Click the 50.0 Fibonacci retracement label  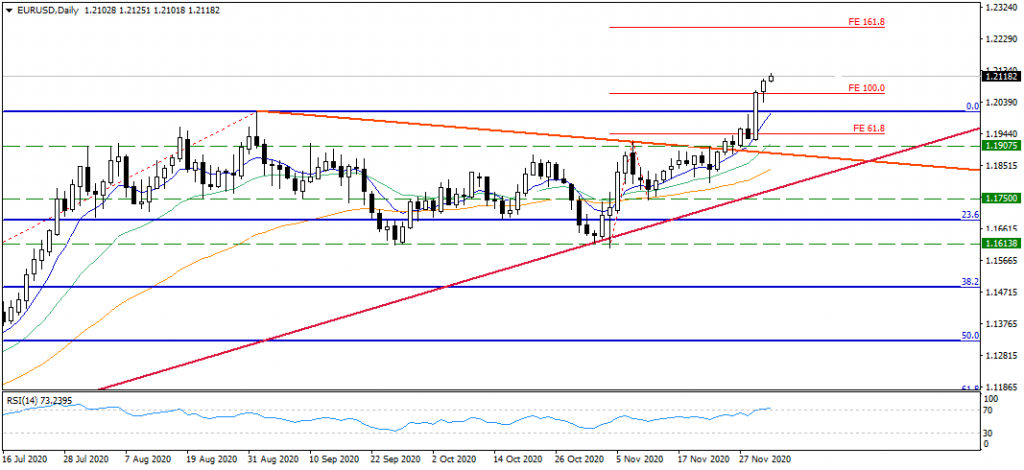click(x=969, y=336)
